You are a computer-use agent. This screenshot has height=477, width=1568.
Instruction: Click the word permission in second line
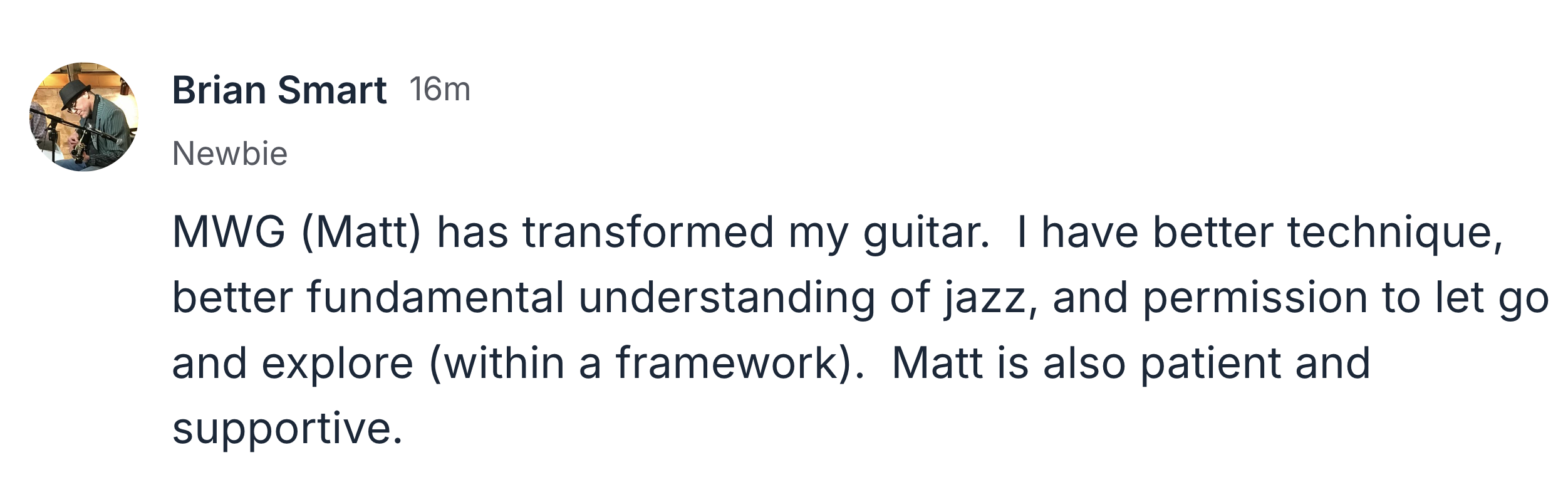pos(1255,299)
